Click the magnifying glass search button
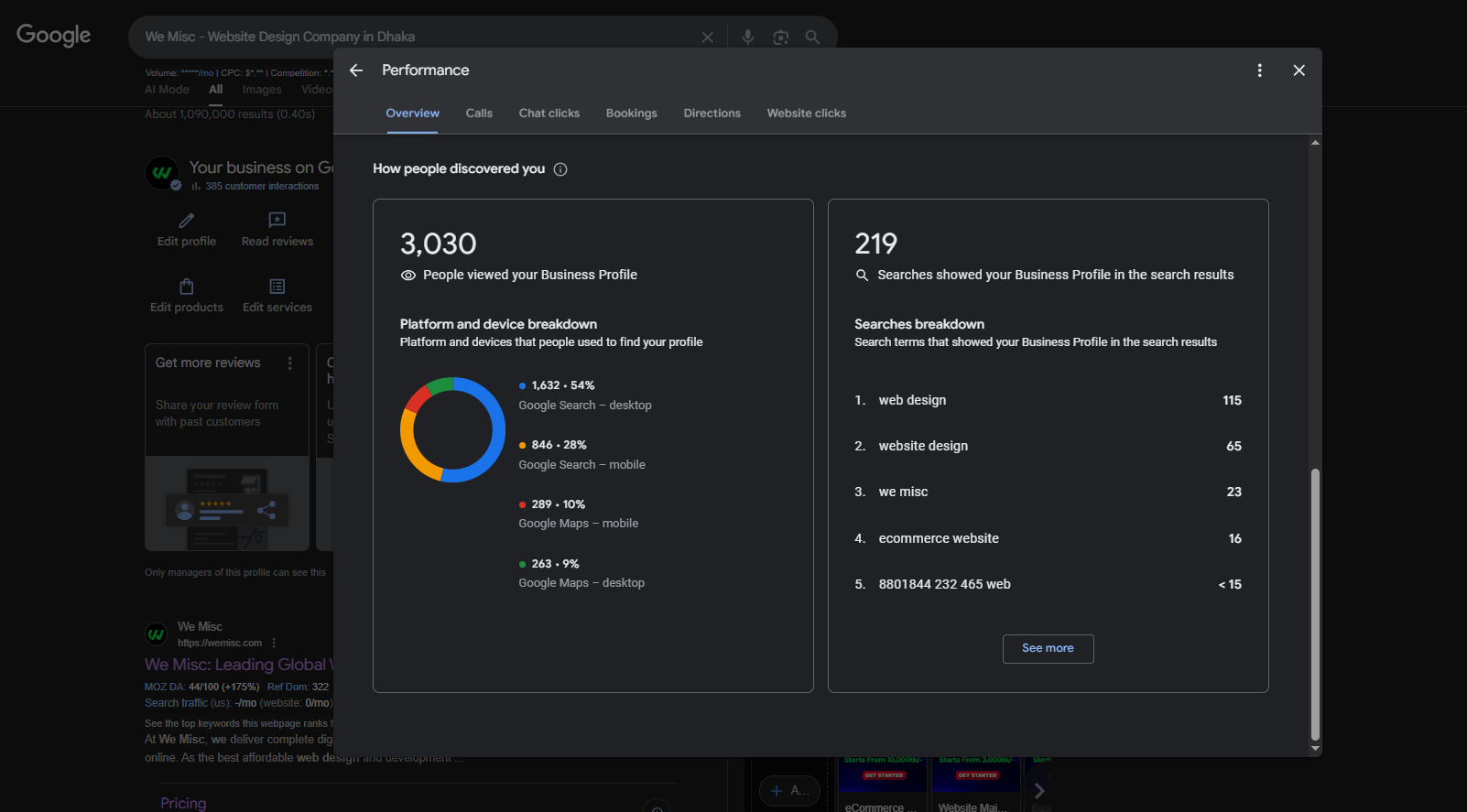Image resolution: width=1467 pixels, height=812 pixels. [x=812, y=37]
